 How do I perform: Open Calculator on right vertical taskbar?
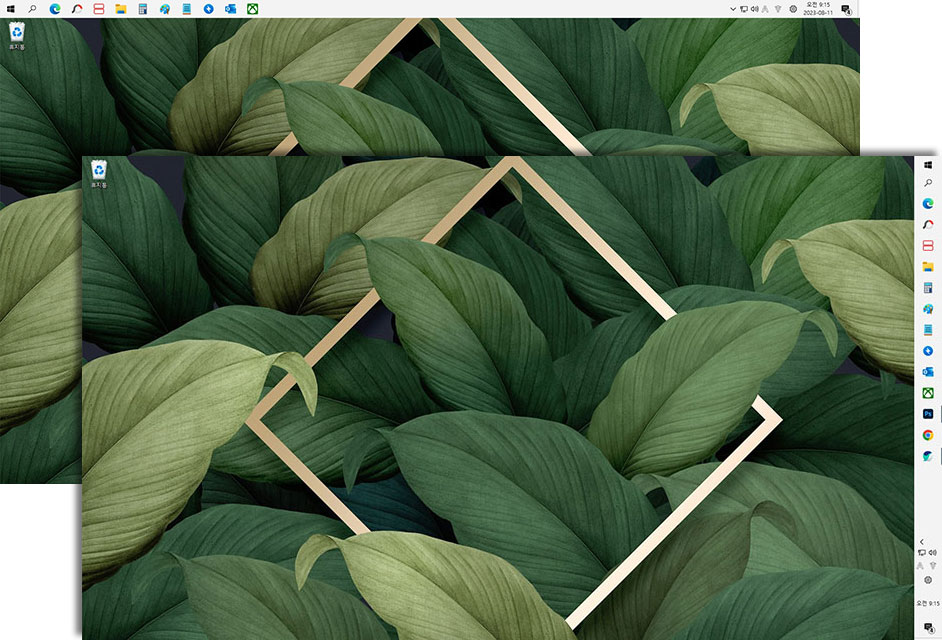[928, 288]
